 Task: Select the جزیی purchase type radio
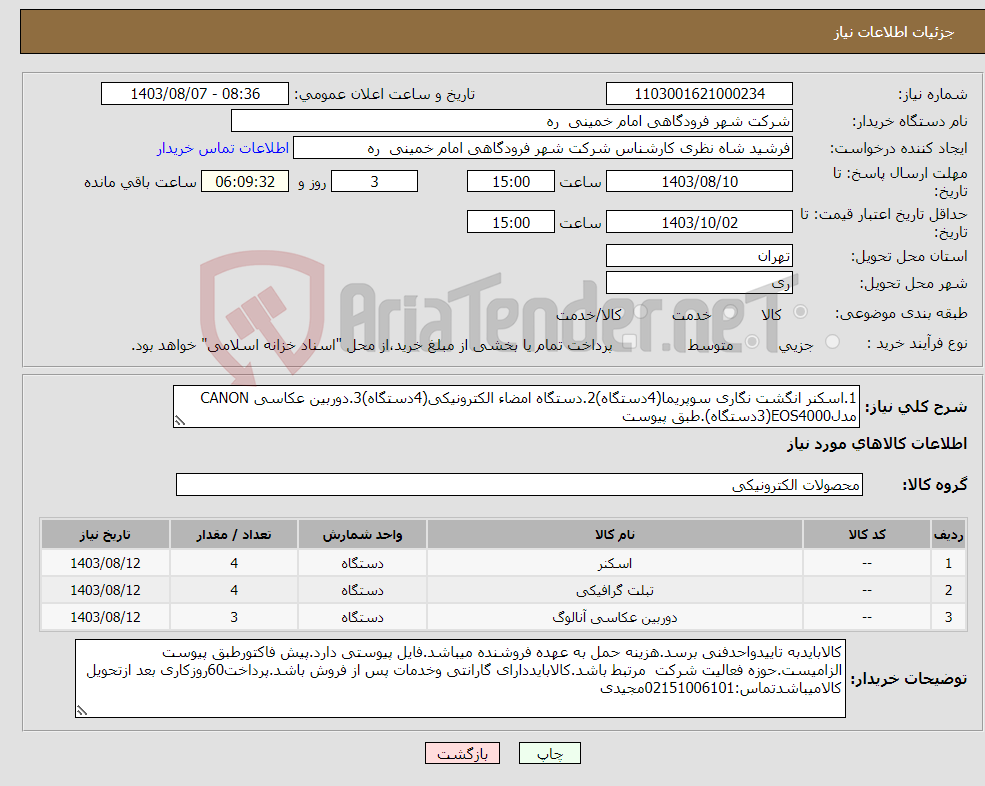click(x=832, y=342)
